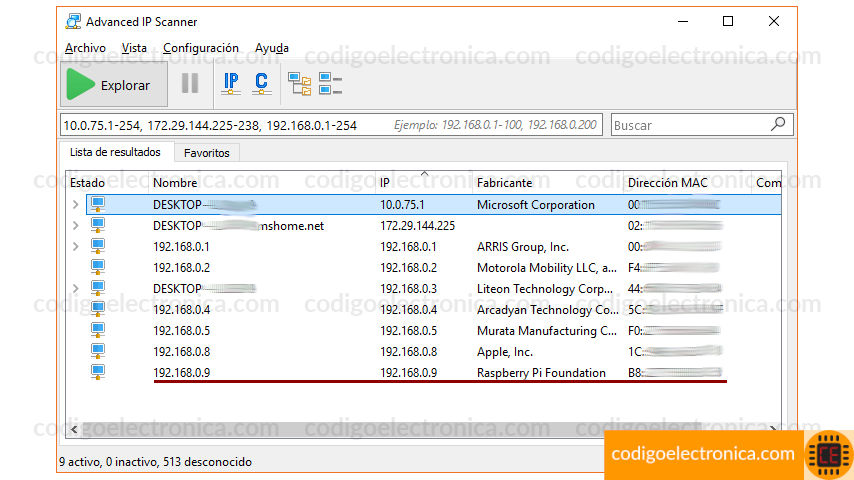Switch to the Favoritos tab
The height and width of the screenshot is (480, 854).
click(206, 153)
